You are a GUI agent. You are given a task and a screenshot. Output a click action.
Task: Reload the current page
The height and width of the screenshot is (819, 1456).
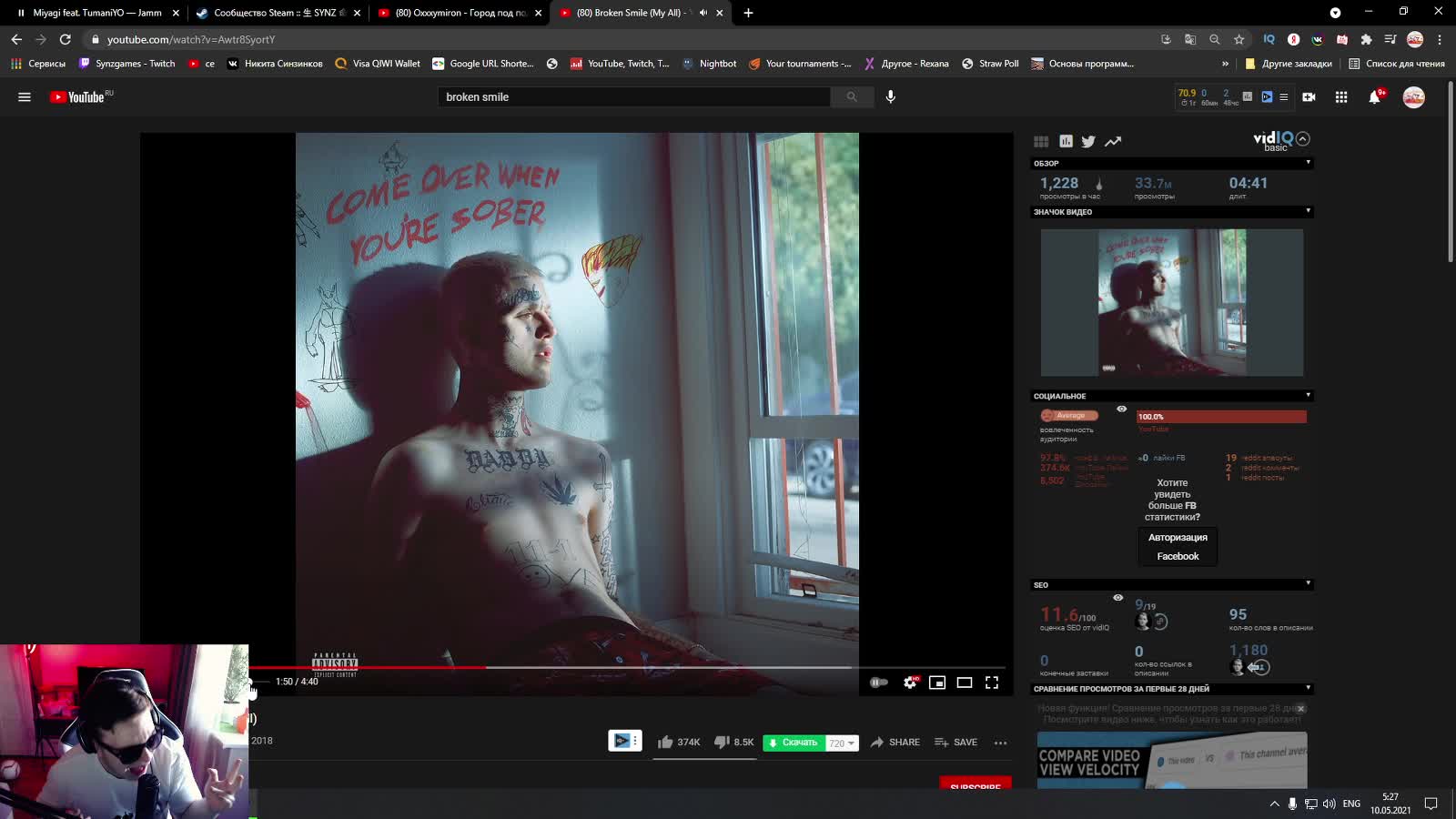(65, 39)
